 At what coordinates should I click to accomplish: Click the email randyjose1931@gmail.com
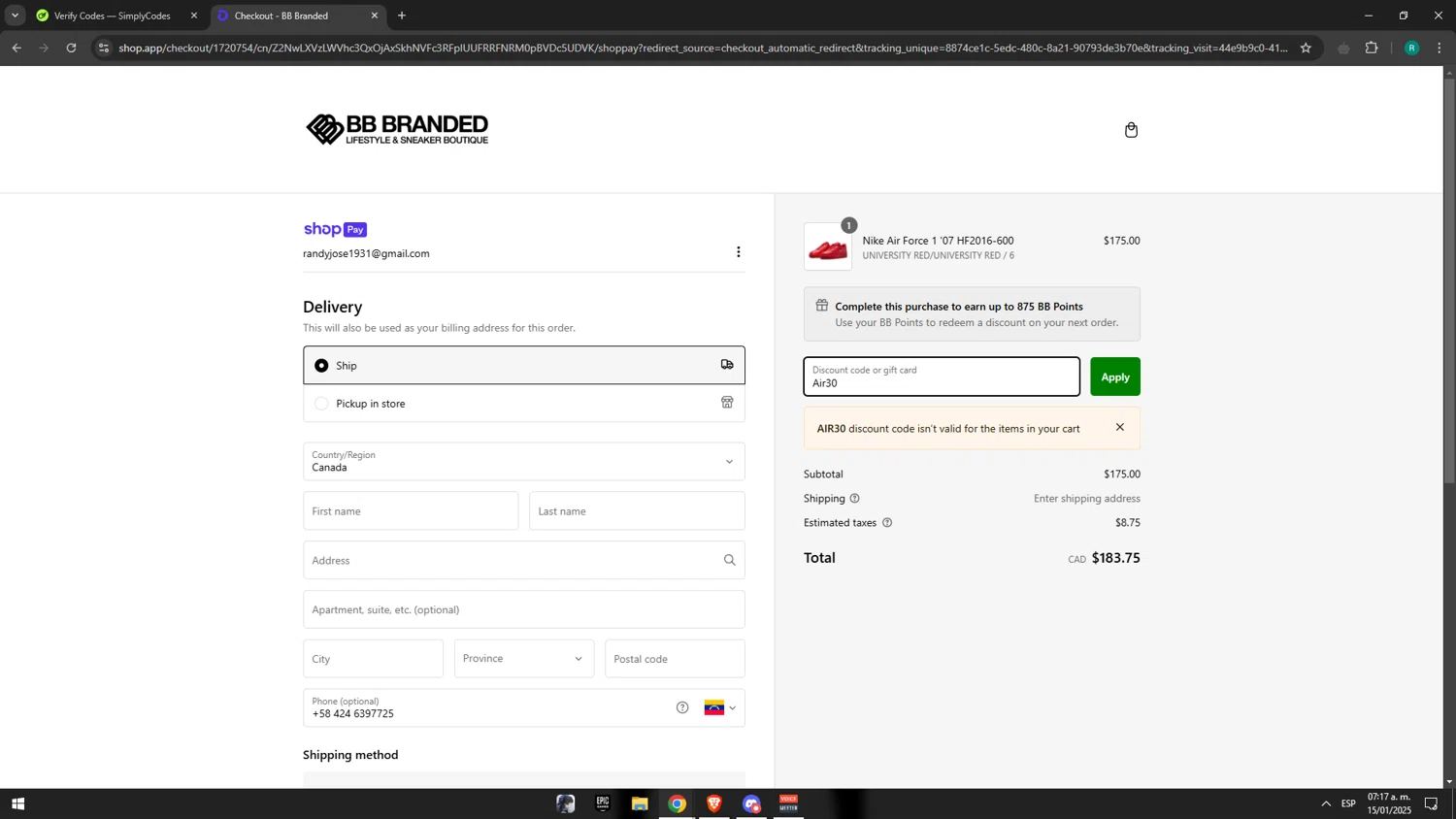pos(366,253)
